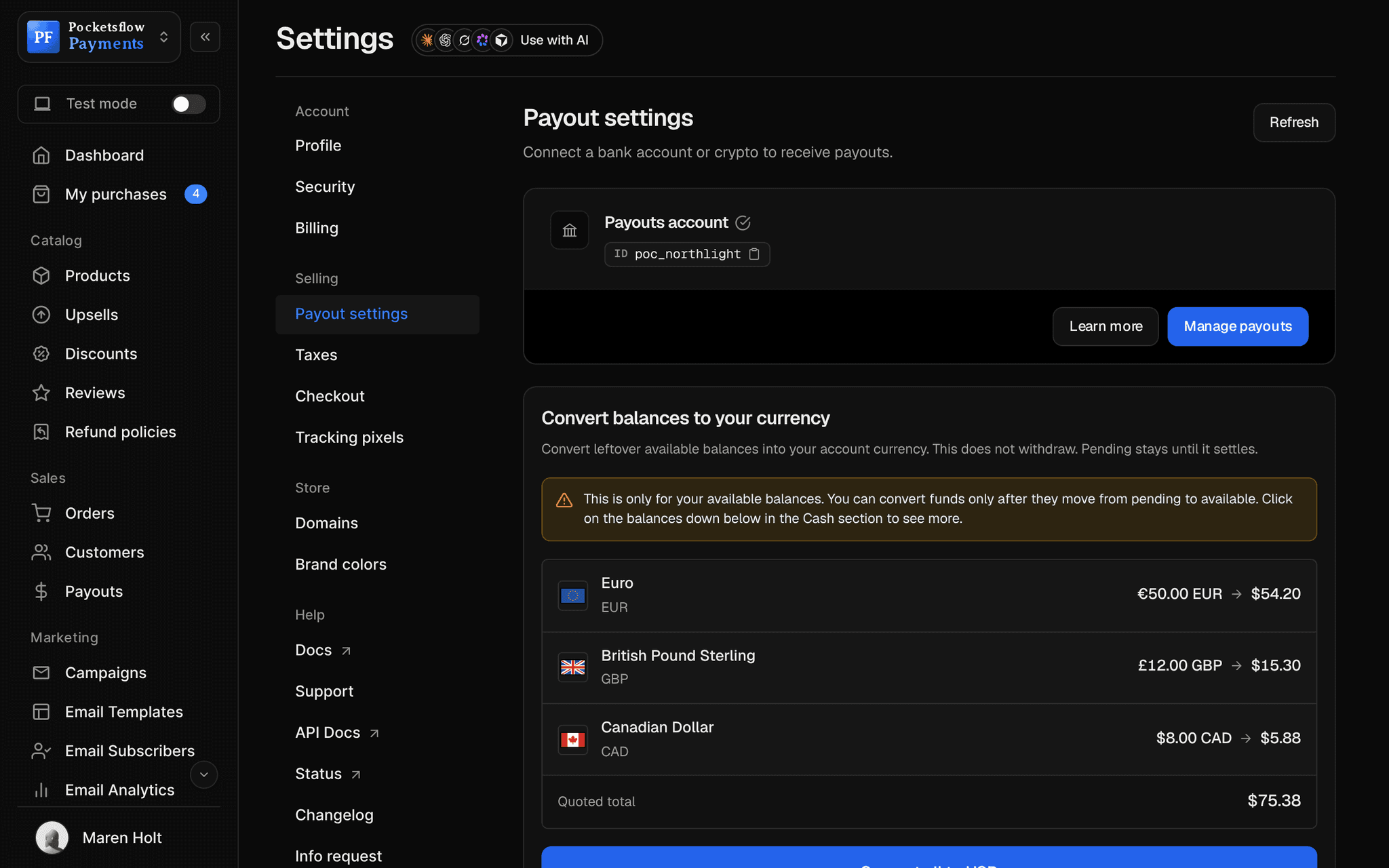The image size is (1389, 868).
Task: Copy the poc_northlight ID with clipboard icon
Action: pyautogui.click(x=754, y=254)
